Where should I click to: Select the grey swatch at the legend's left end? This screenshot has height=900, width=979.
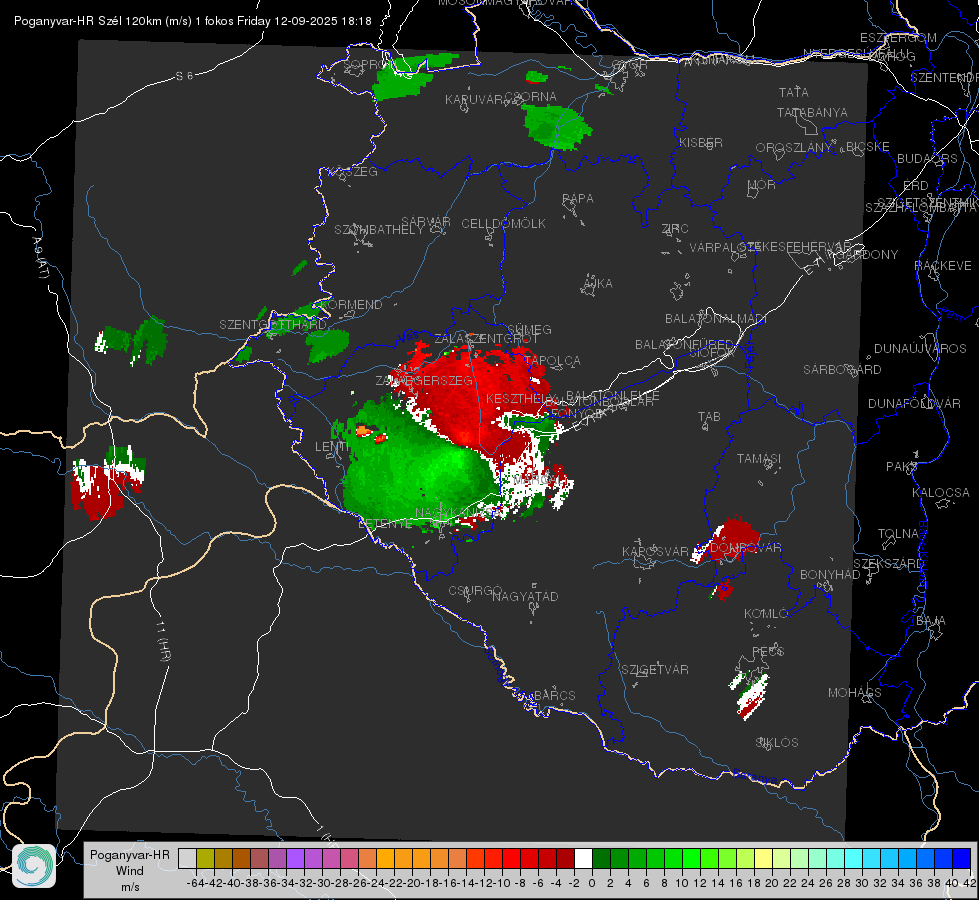click(x=187, y=858)
